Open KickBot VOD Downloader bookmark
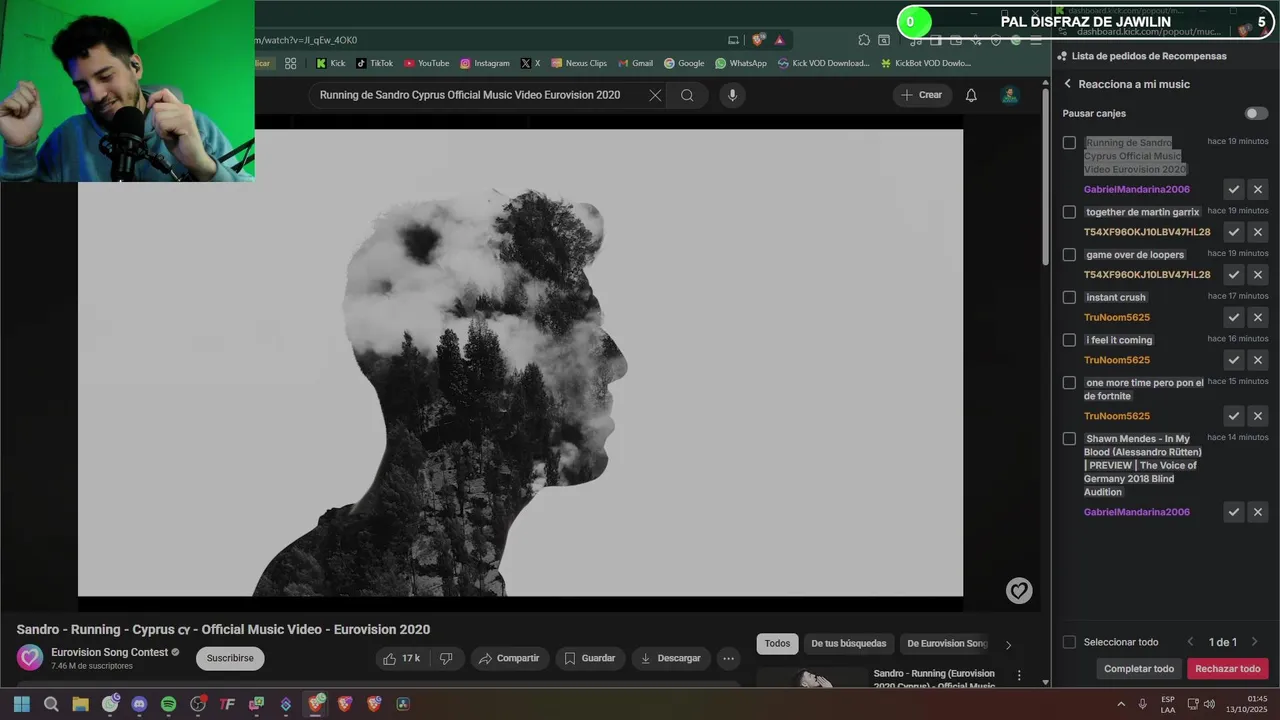This screenshot has height=720, width=1280. click(x=926, y=63)
